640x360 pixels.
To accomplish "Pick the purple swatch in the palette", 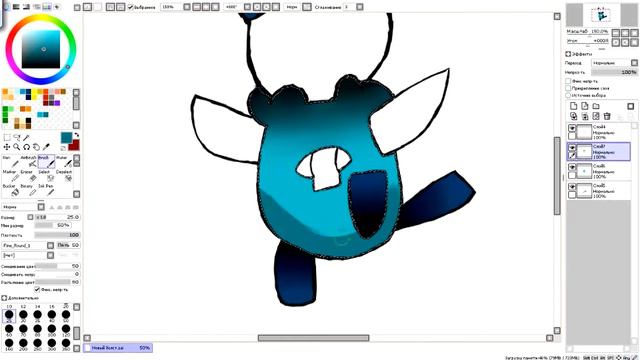I will coord(57,103).
